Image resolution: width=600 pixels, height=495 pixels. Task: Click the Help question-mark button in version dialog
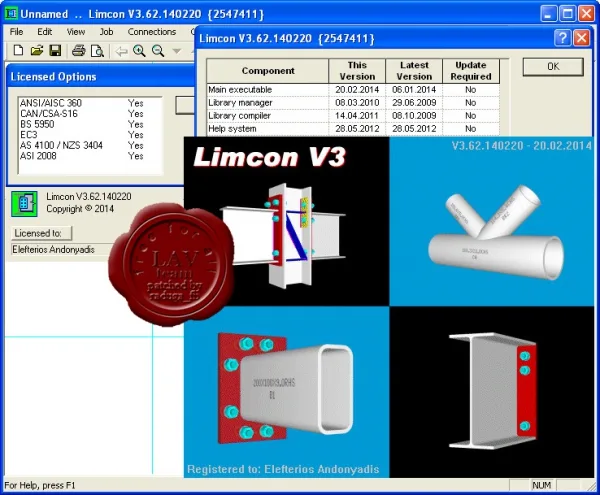click(x=562, y=38)
